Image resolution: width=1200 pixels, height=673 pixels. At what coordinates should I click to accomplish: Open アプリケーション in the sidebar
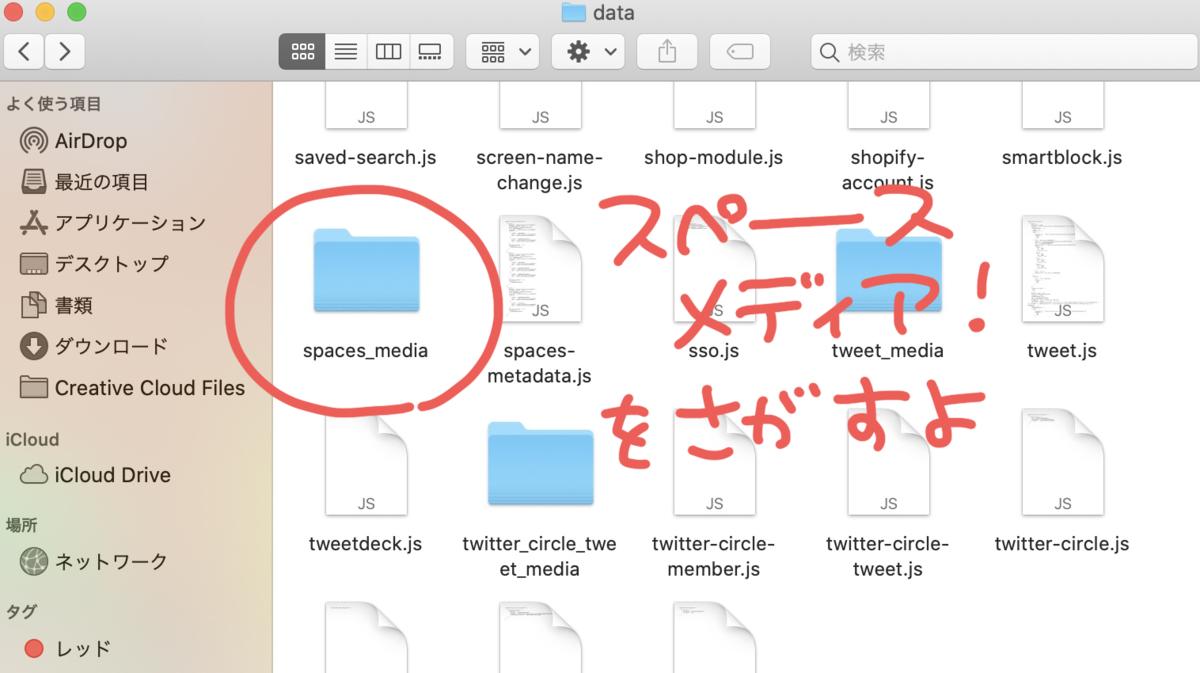click(x=112, y=223)
